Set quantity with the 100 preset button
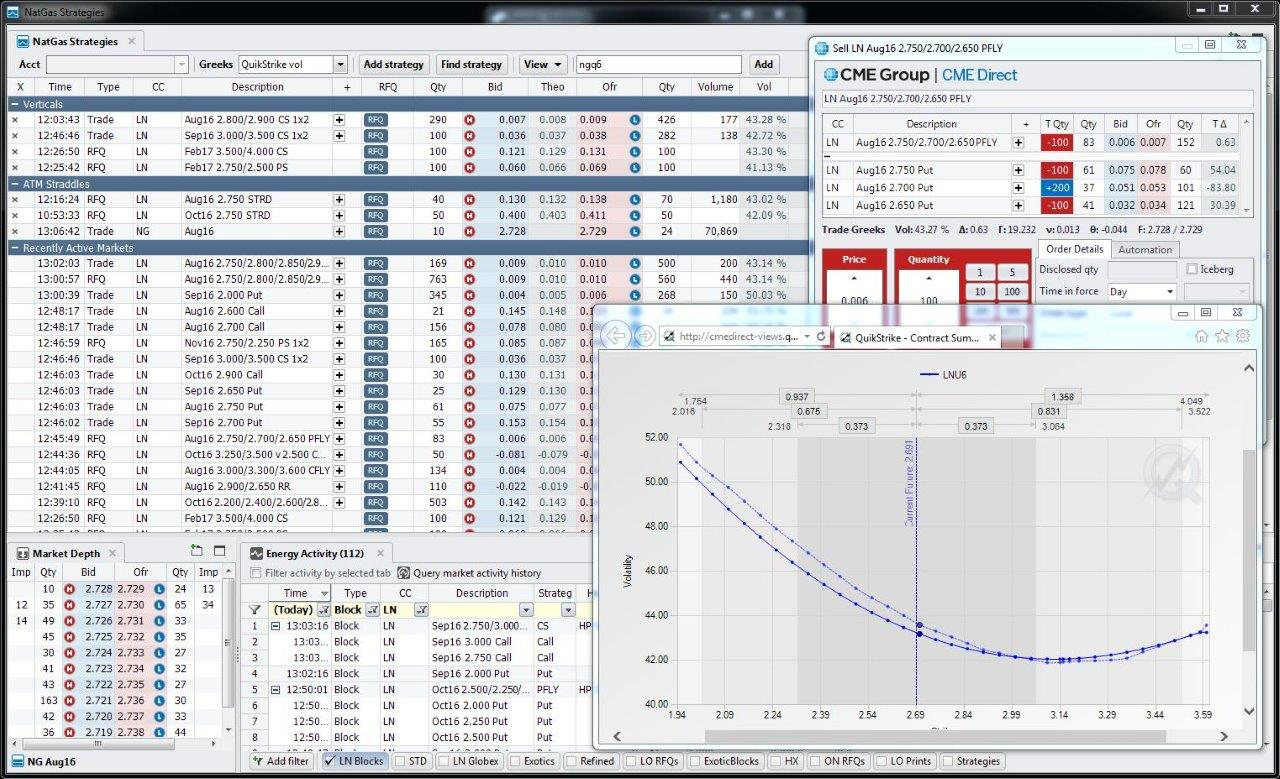 [x=1012, y=291]
